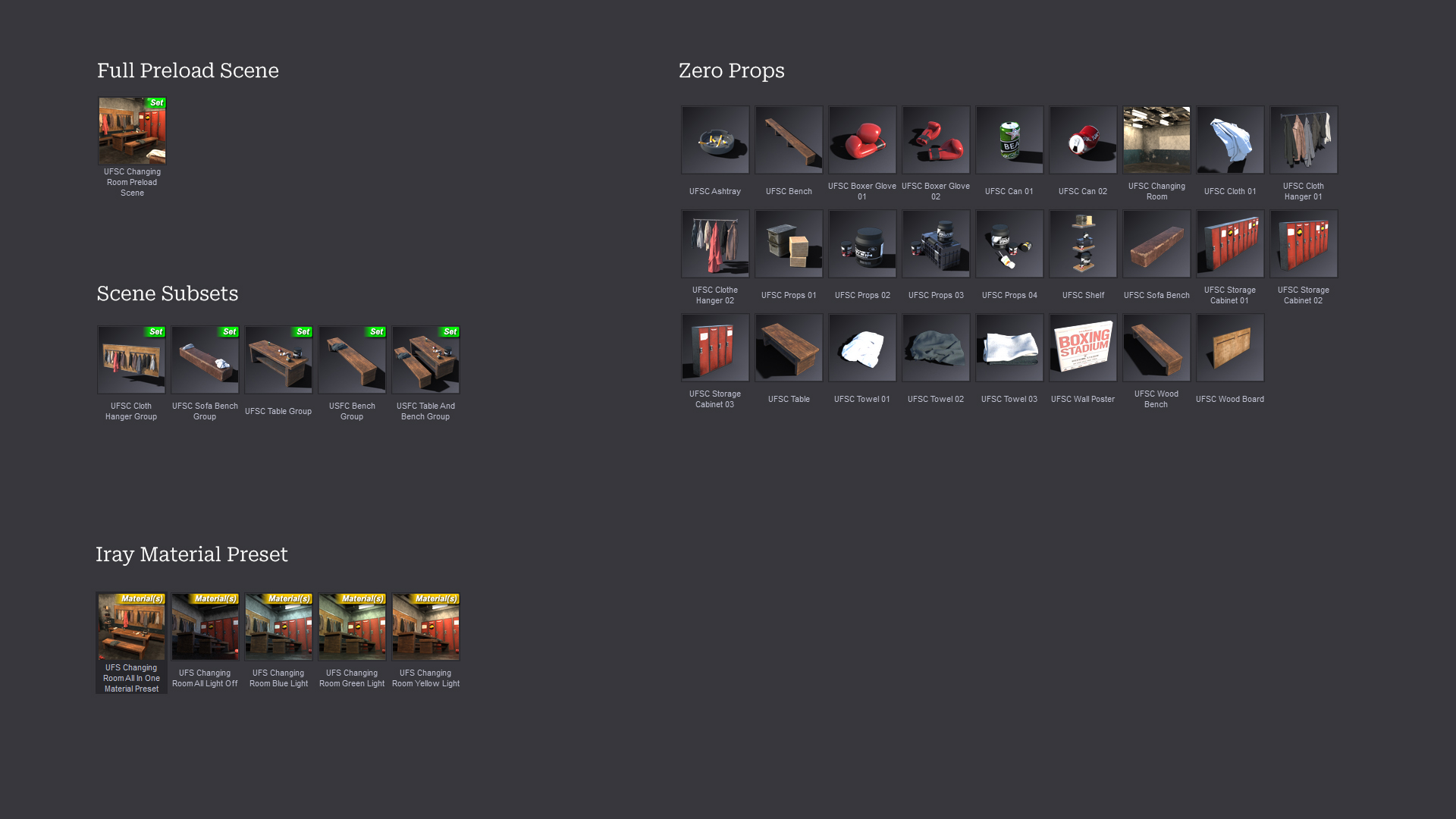Load the UFSC Cloth Hanger Group subset
Screen dimensions: 1456x819
click(131, 359)
